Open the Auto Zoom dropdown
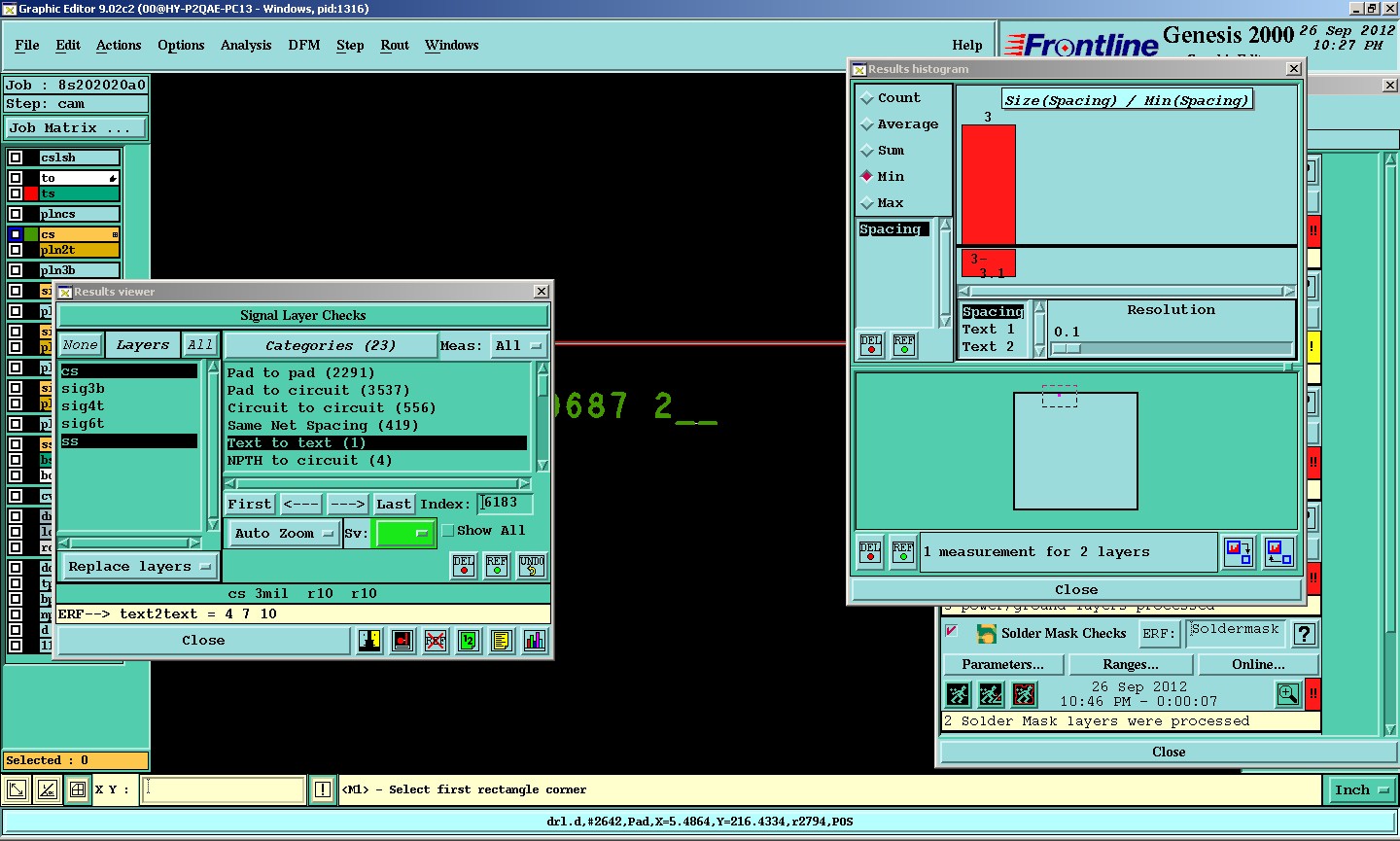Screen dimensions: 1400x841 pyautogui.click(x=283, y=534)
